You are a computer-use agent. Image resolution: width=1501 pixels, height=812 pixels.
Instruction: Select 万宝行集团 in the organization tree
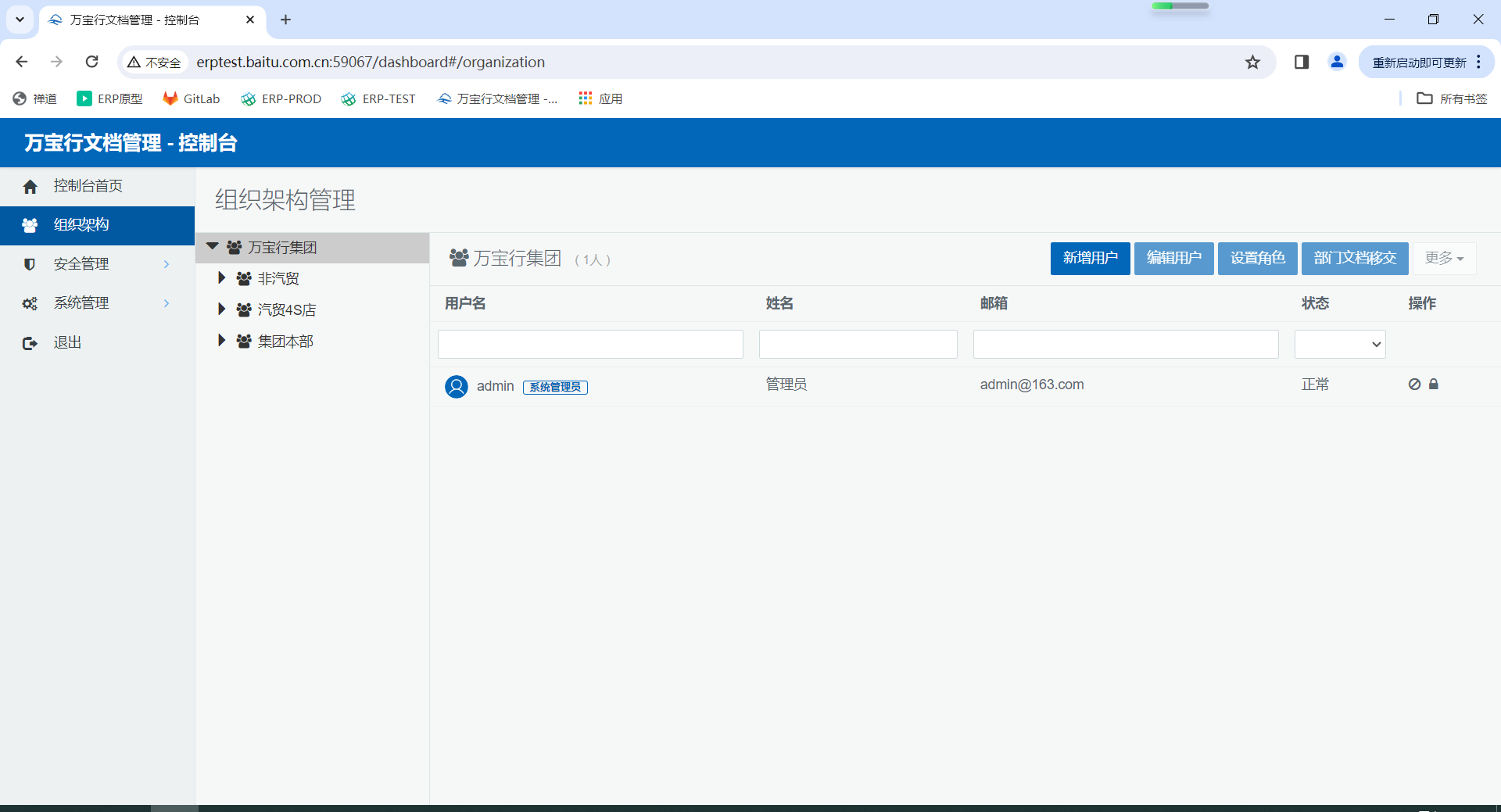click(282, 248)
